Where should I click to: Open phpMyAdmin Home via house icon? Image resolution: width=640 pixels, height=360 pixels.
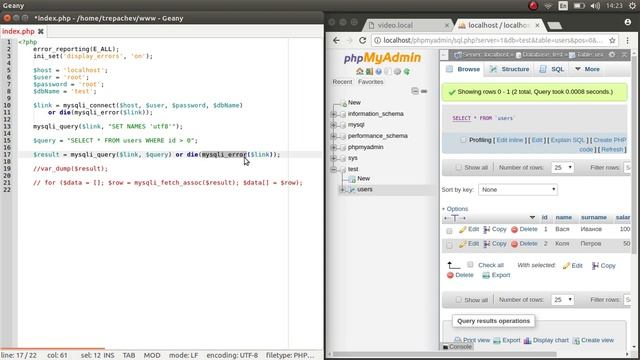click(360, 71)
